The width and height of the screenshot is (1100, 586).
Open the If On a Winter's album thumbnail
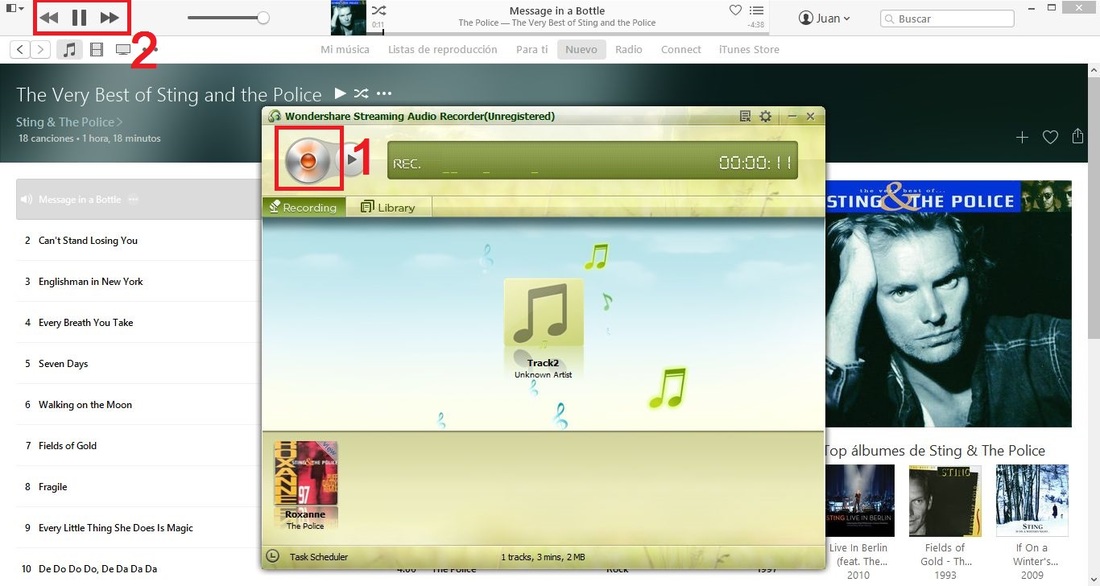pyautogui.click(x=1032, y=500)
